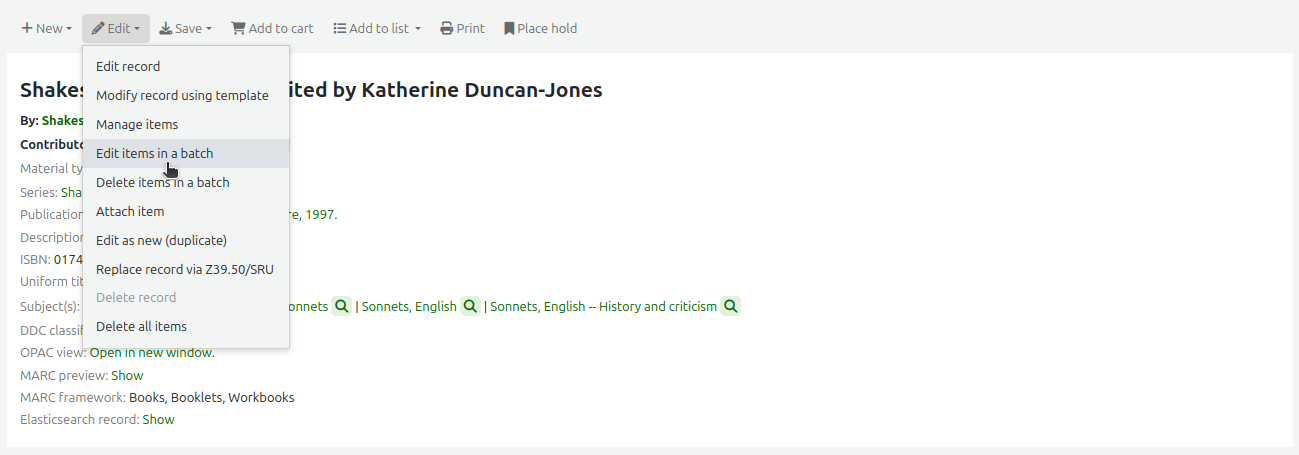The width and height of the screenshot is (1299, 455).
Task: Show the Elasticsearch record
Action: pyautogui.click(x=158, y=420)
